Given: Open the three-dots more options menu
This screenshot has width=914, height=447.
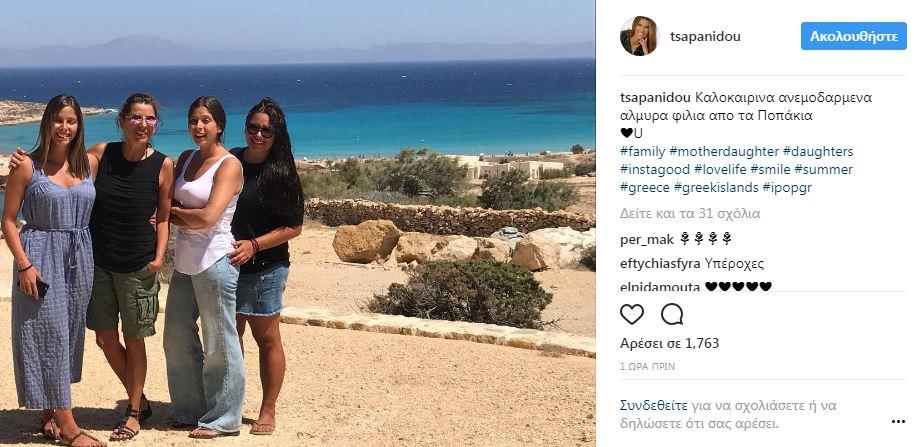Looking at the screenshot, I should (x=898, y=421).
